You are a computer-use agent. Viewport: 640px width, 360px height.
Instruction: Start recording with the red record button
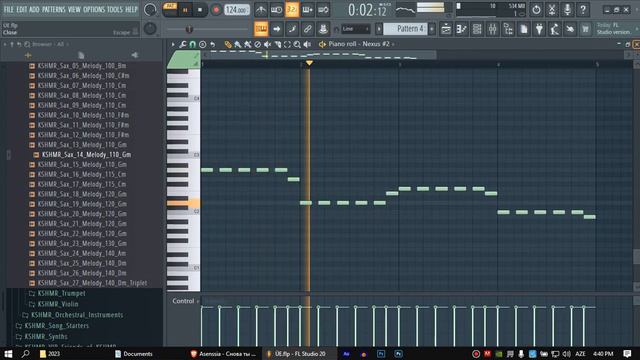pyautogui.click(x=216, y=10)
